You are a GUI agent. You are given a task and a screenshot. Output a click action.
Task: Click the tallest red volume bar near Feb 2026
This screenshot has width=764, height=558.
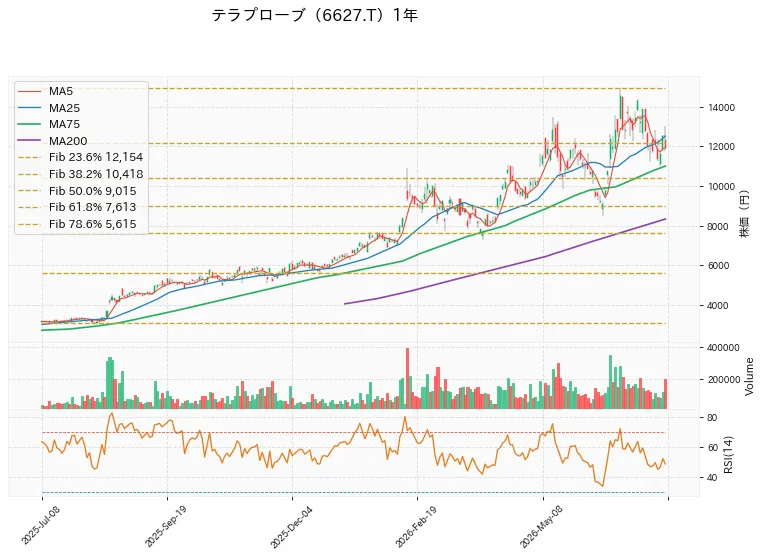click(x=408, y=378)
